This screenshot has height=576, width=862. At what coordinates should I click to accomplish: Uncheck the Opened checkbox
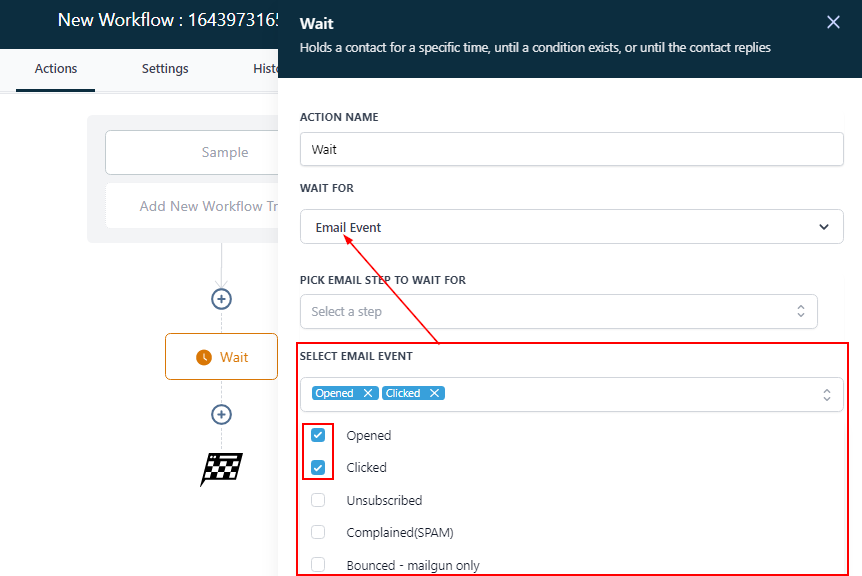click(x=318, y=435)
